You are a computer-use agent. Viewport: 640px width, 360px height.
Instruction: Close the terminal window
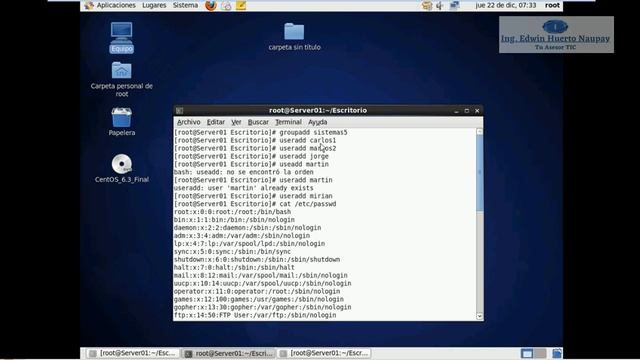477,111
